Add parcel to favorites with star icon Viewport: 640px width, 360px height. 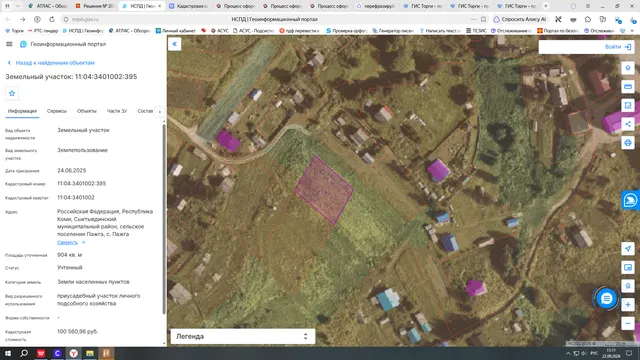tap(12, 93)
